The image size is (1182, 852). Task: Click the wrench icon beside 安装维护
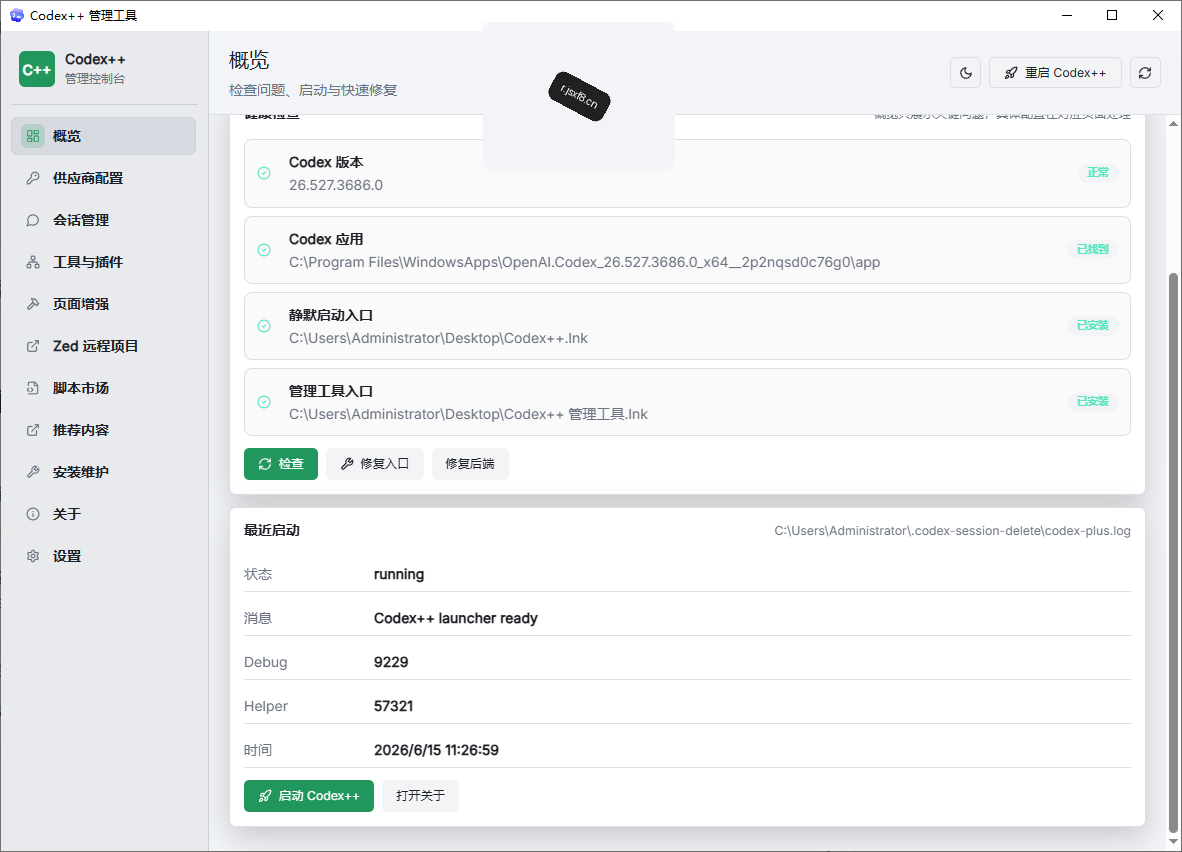[x=32, y=472]
